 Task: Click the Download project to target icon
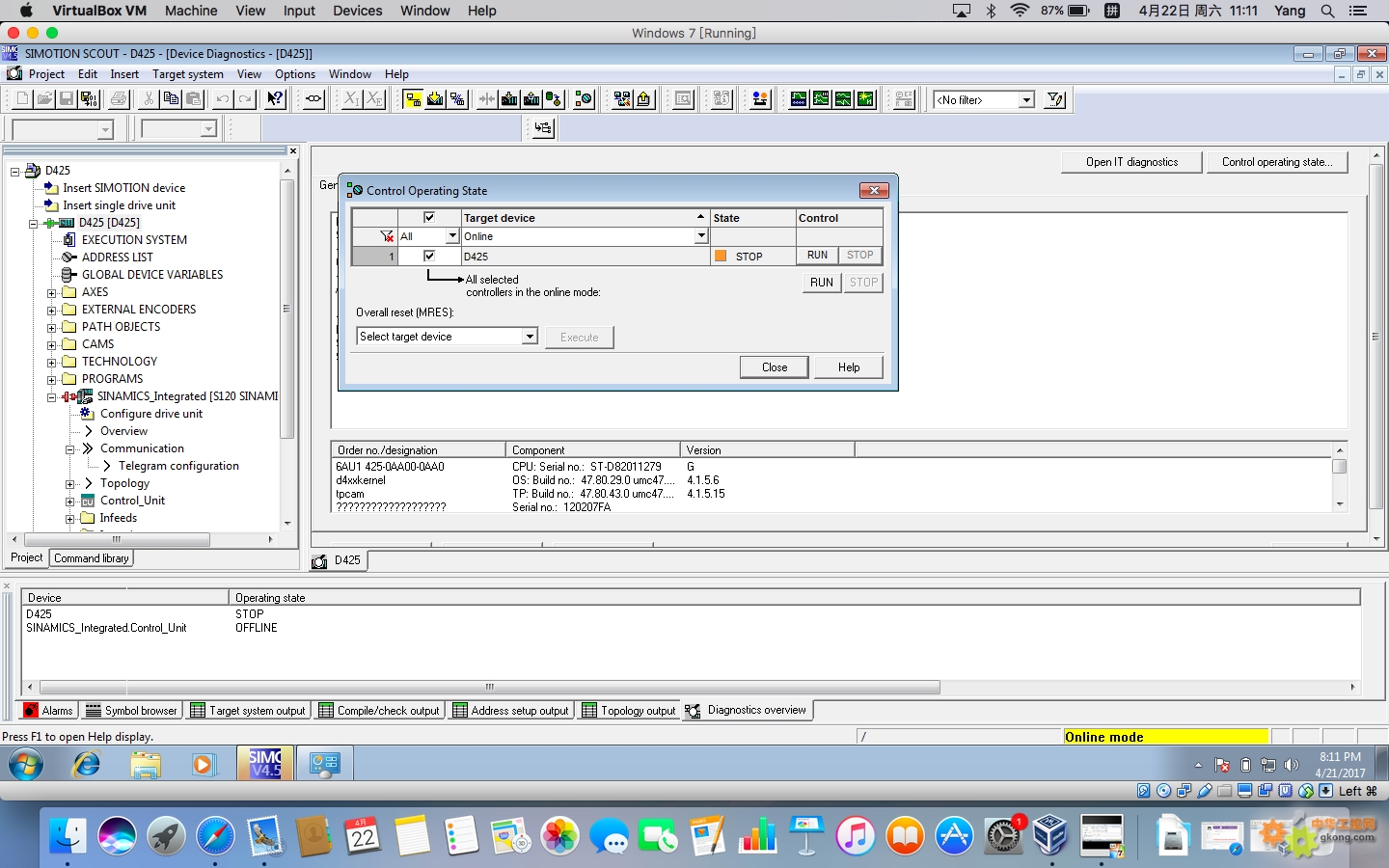[435, 99]
